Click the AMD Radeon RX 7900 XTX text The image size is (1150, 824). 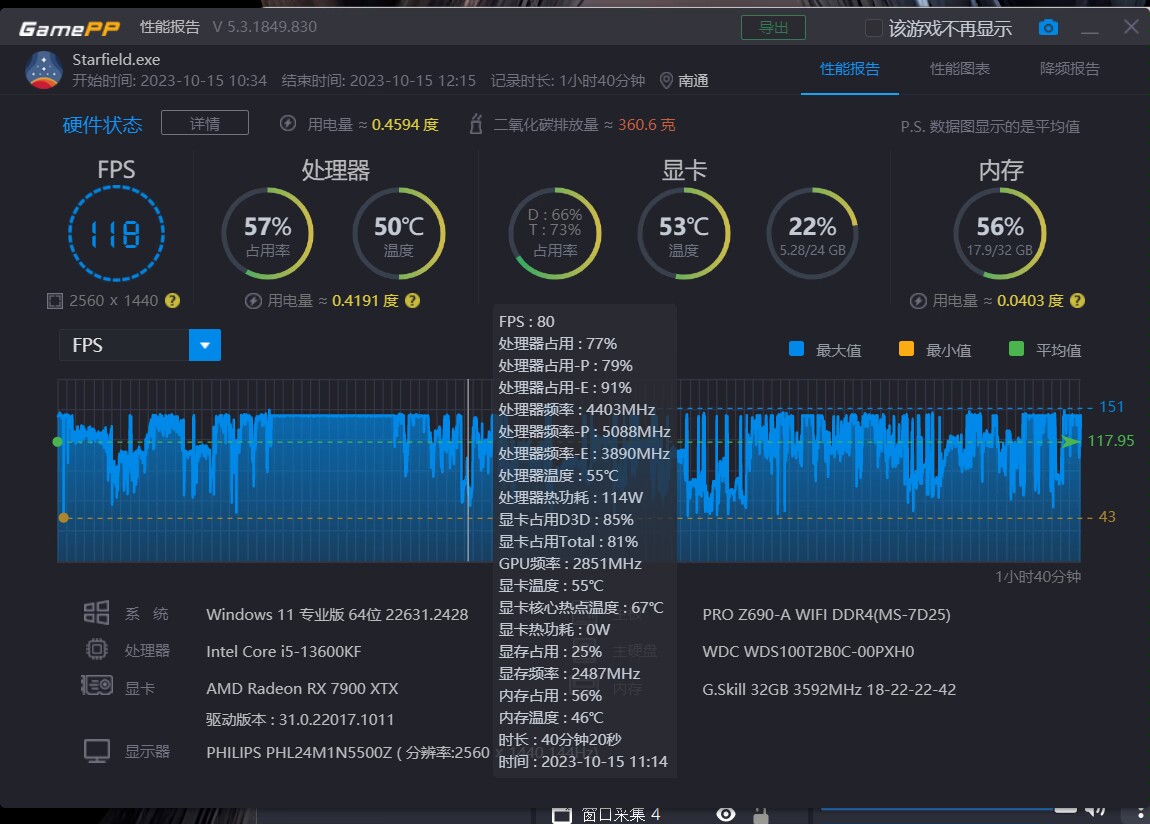pyautogui.click(x=302, y=688)
